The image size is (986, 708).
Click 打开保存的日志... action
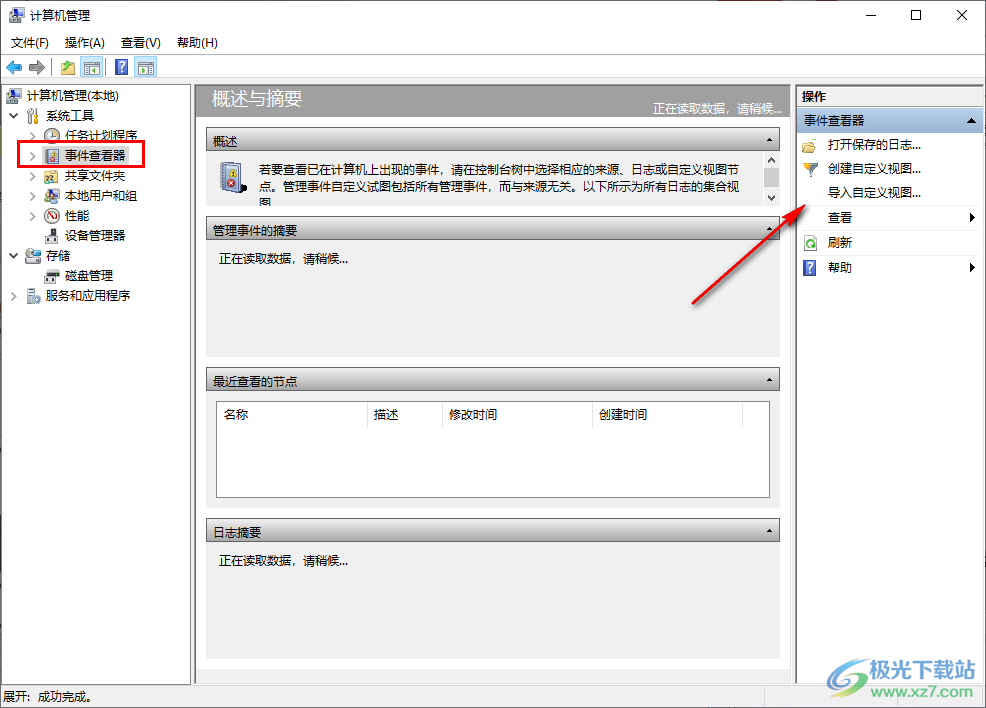pyautogui.click(x=874, y=145)
